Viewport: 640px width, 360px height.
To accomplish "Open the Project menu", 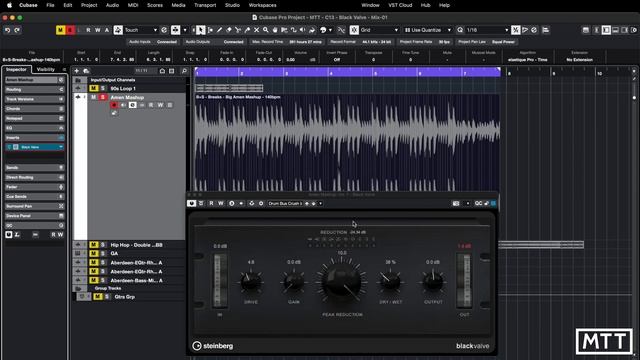I will click(x=89, y=5).
